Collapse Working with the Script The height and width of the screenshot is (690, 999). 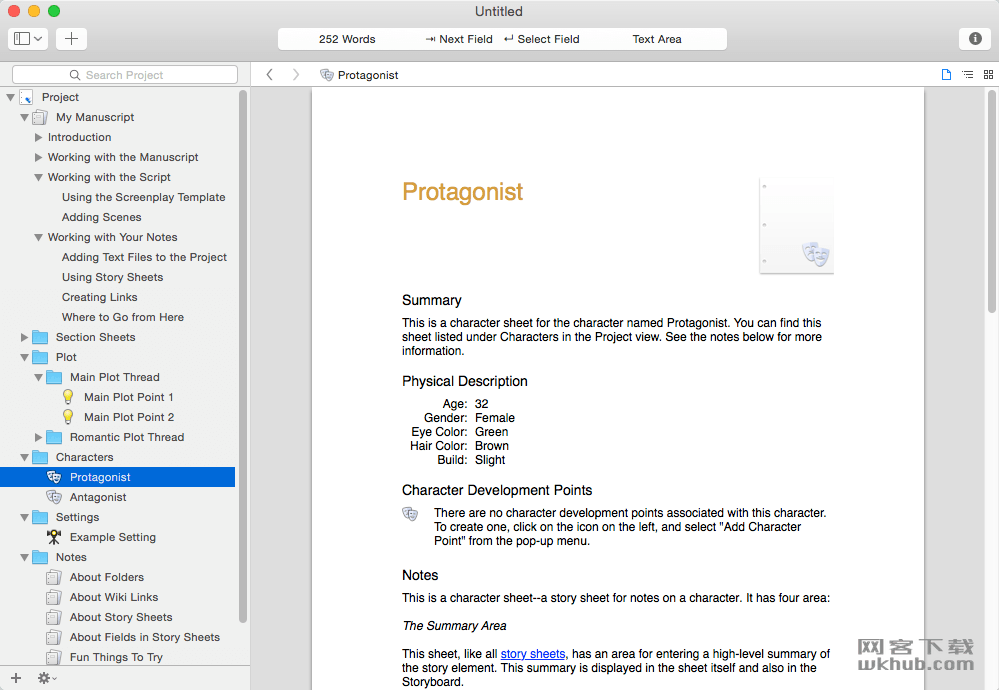tap(38, 177)
